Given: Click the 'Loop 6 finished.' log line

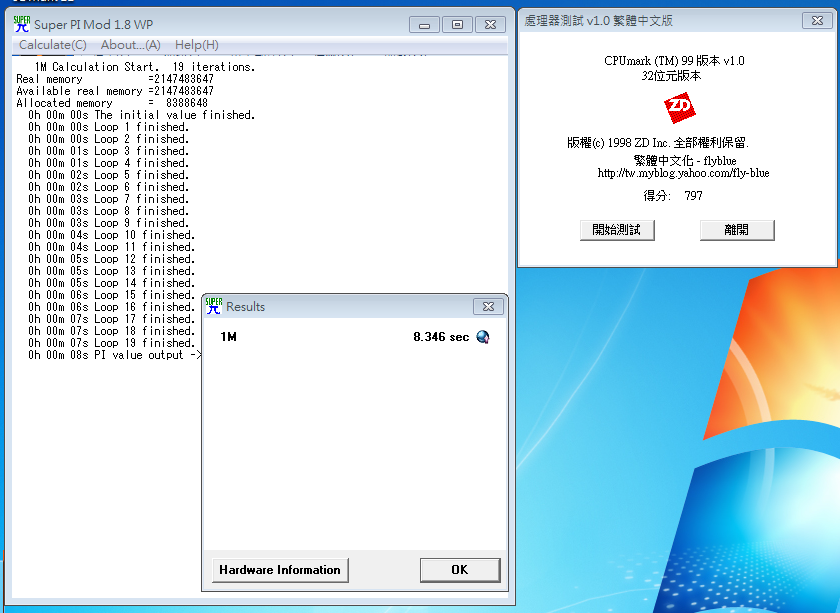Looking at the screenshot, I should click(x=109, y=187).
